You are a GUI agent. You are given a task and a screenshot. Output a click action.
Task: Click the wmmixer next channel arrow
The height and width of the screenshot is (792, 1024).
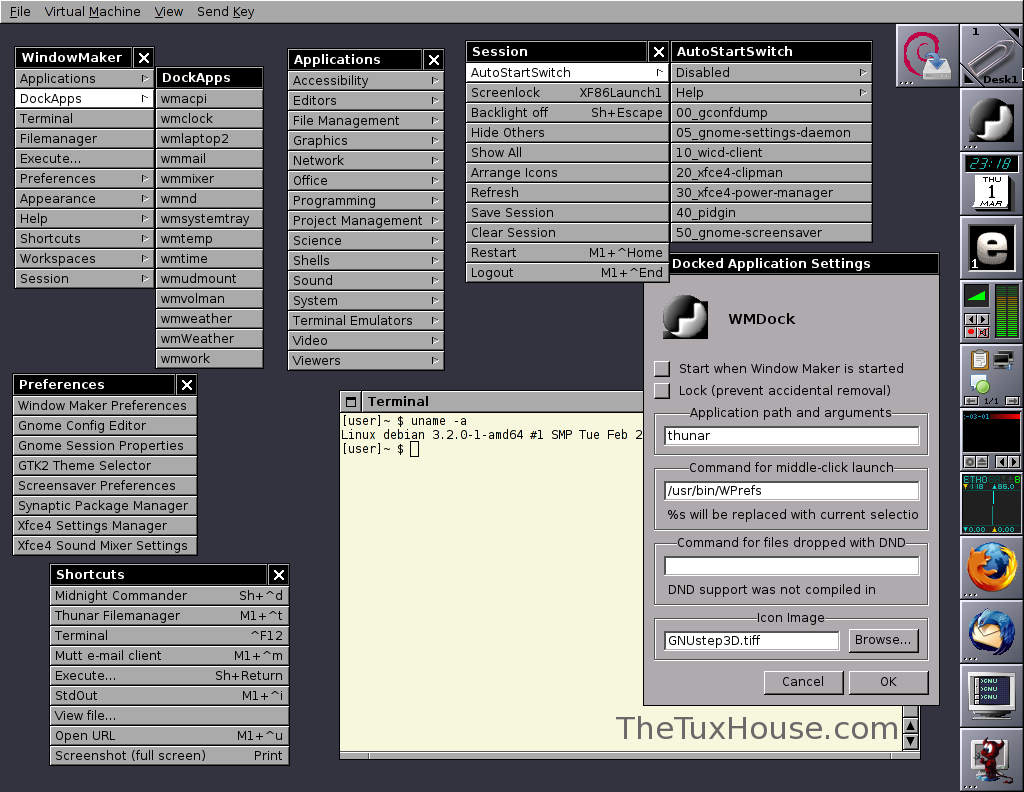tap(983, 319)
